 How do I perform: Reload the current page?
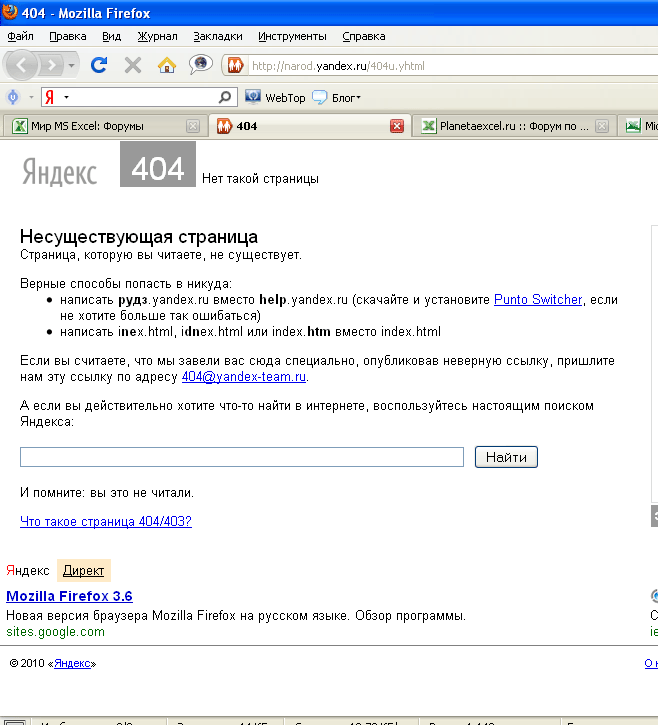(x=99, y=65)
